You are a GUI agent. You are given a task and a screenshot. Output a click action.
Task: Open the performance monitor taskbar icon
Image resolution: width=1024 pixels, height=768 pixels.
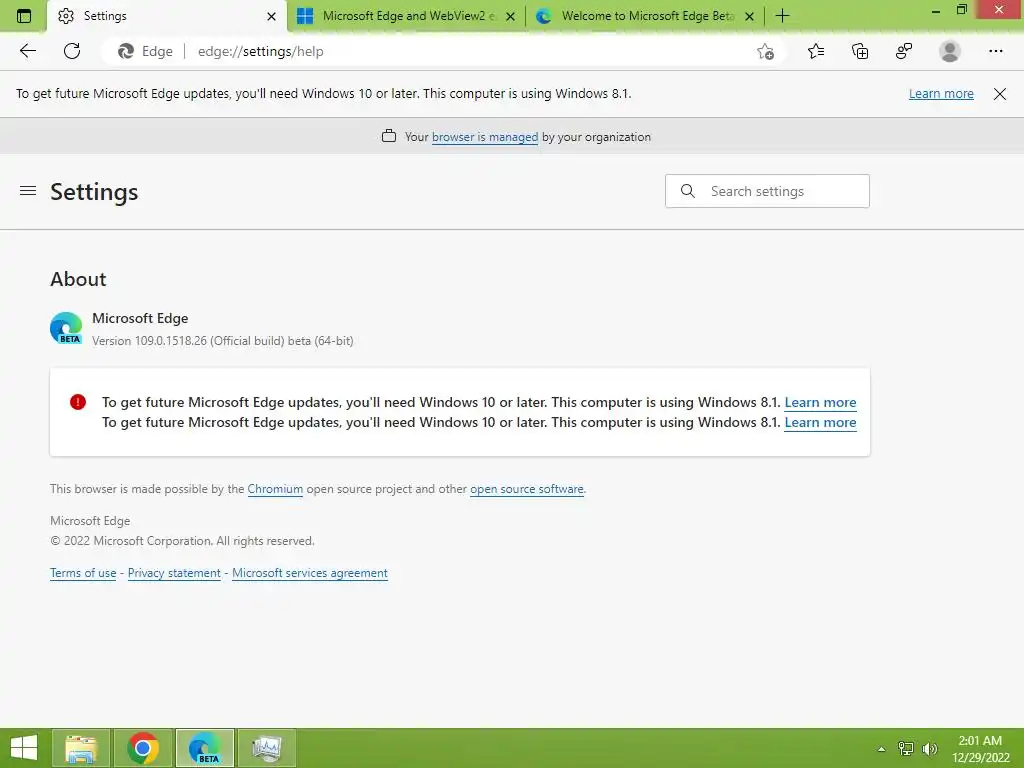click(266, 748)
